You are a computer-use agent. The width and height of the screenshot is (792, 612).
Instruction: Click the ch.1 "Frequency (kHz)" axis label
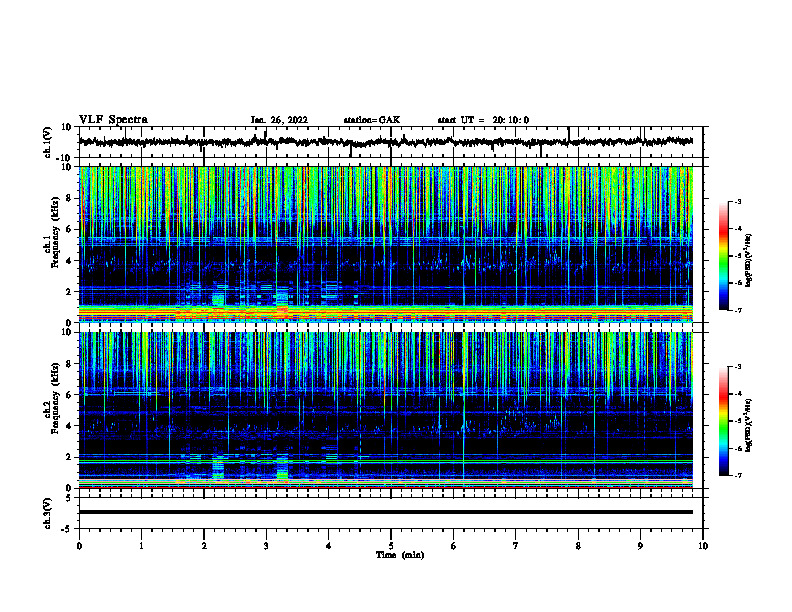[x=56, y=233]
